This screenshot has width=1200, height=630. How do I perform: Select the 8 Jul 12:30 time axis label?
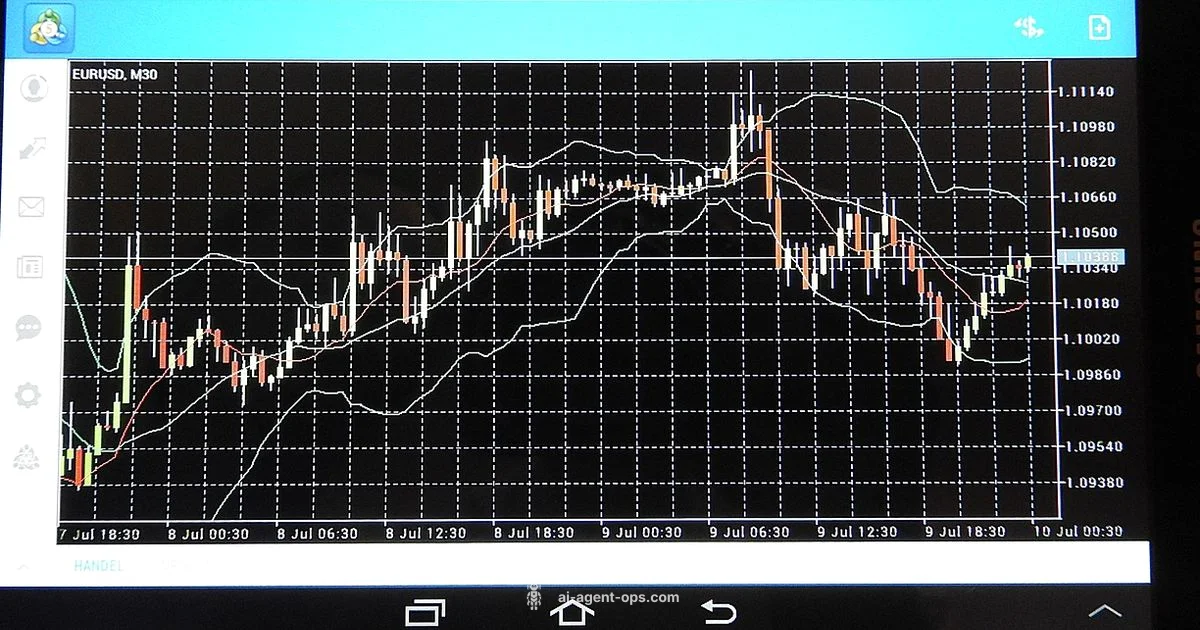coord(427,532)
